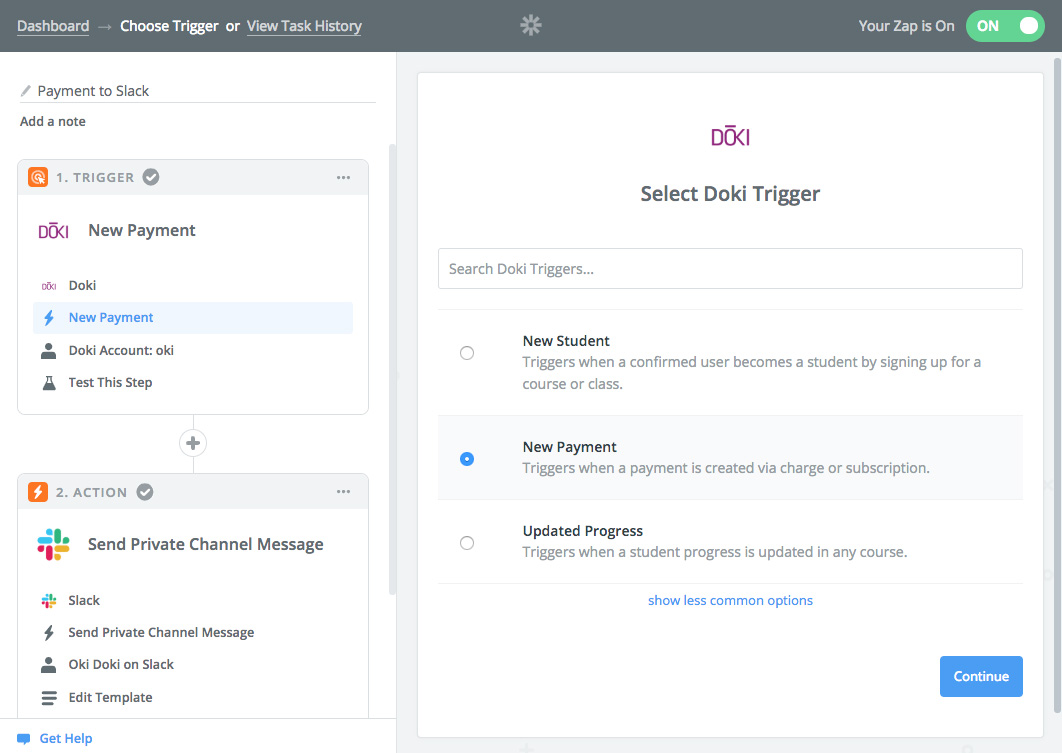
Task: Click the Select Doki Trigger heading
Action: pos(730,194)
